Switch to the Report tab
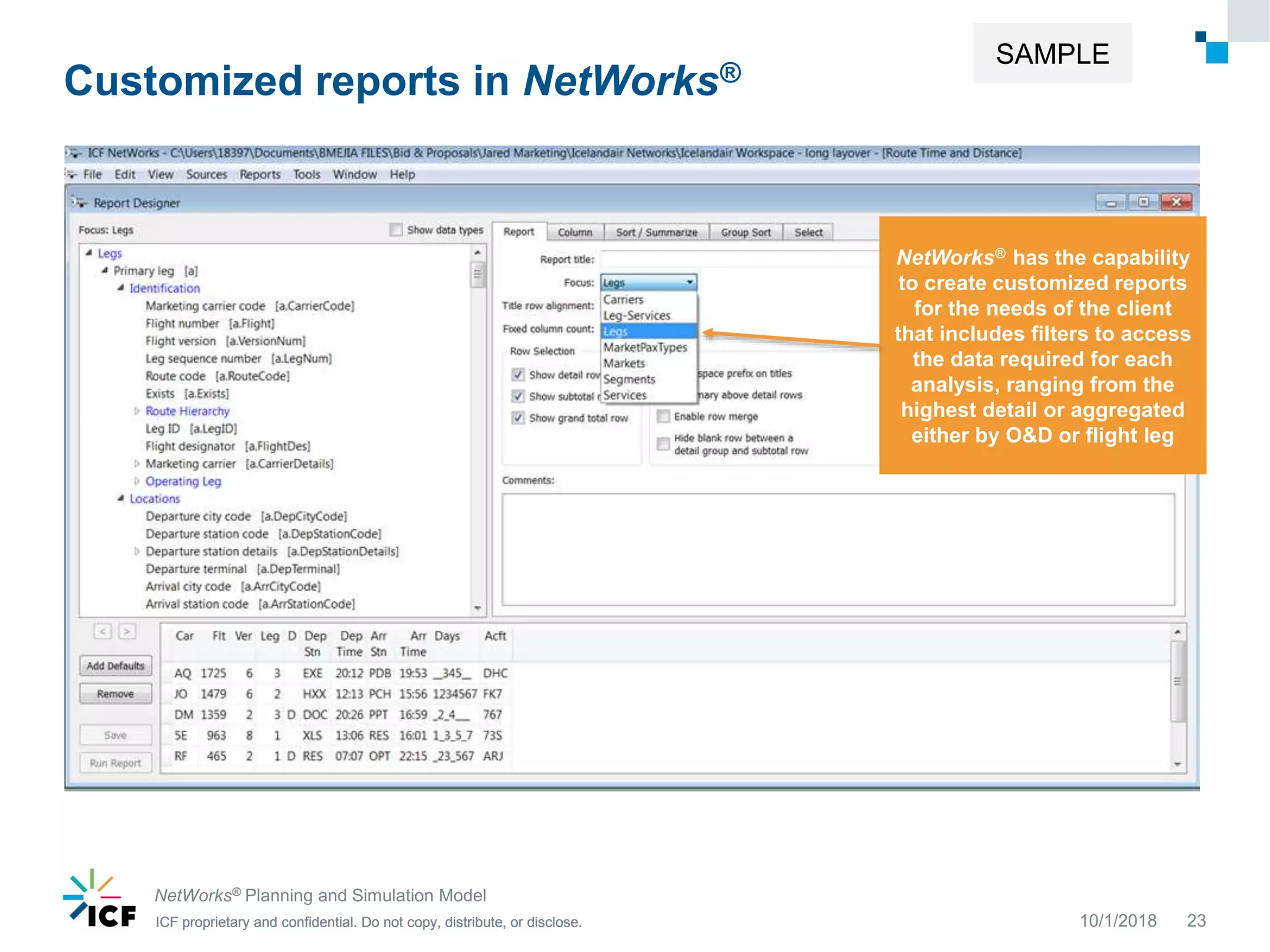 pyautogui.click(x=519, y=232)
